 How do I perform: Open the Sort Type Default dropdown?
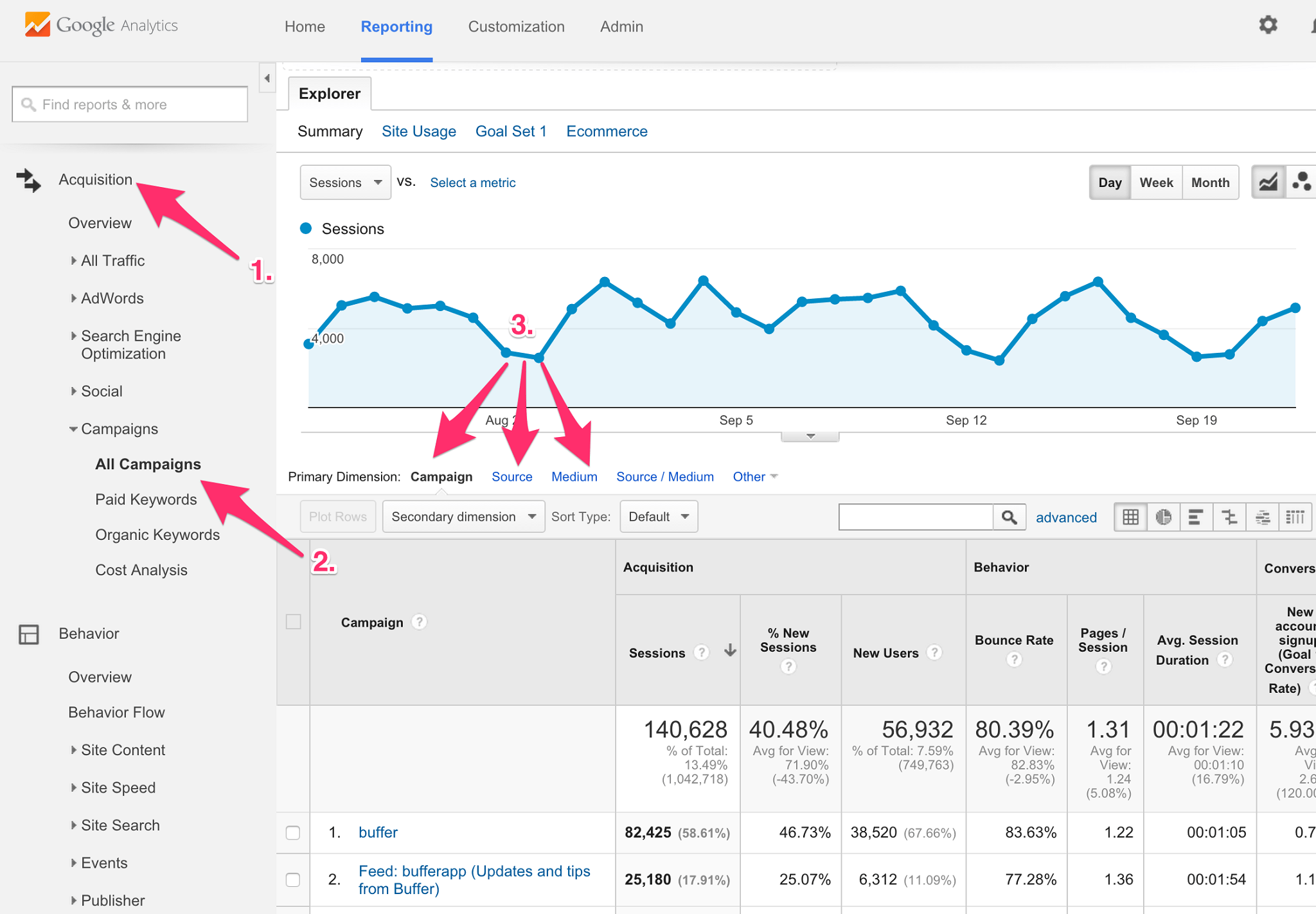click(658, 517)
